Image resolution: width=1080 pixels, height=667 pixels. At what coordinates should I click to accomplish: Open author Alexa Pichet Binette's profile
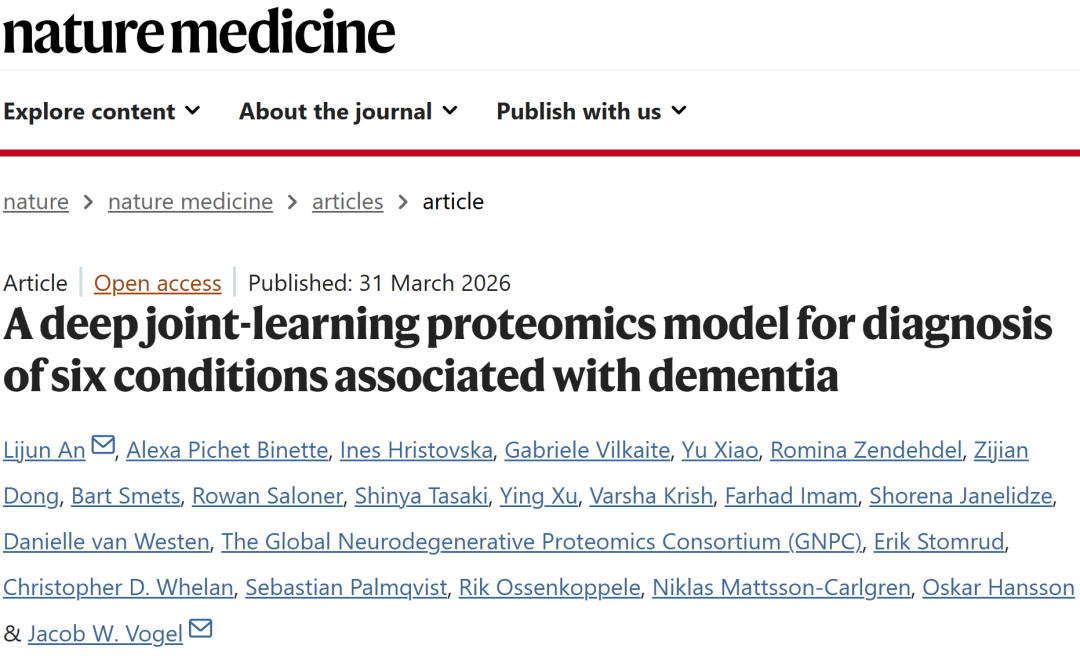tap(227, 450)
